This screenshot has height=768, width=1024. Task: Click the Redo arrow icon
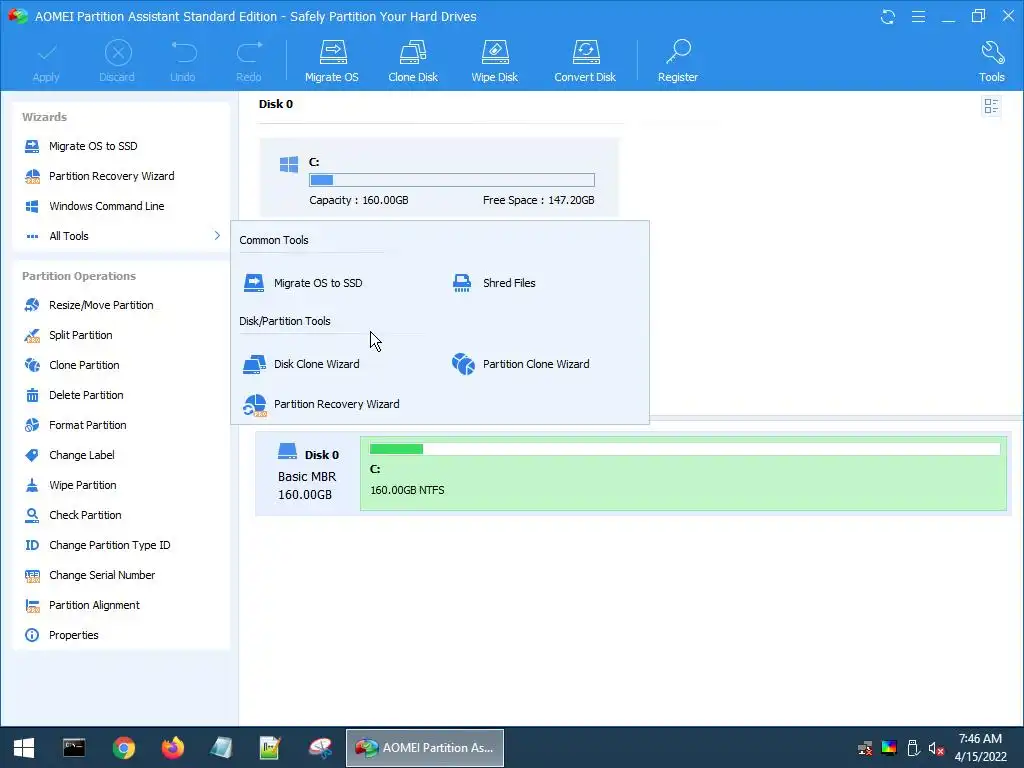point(249,52)
